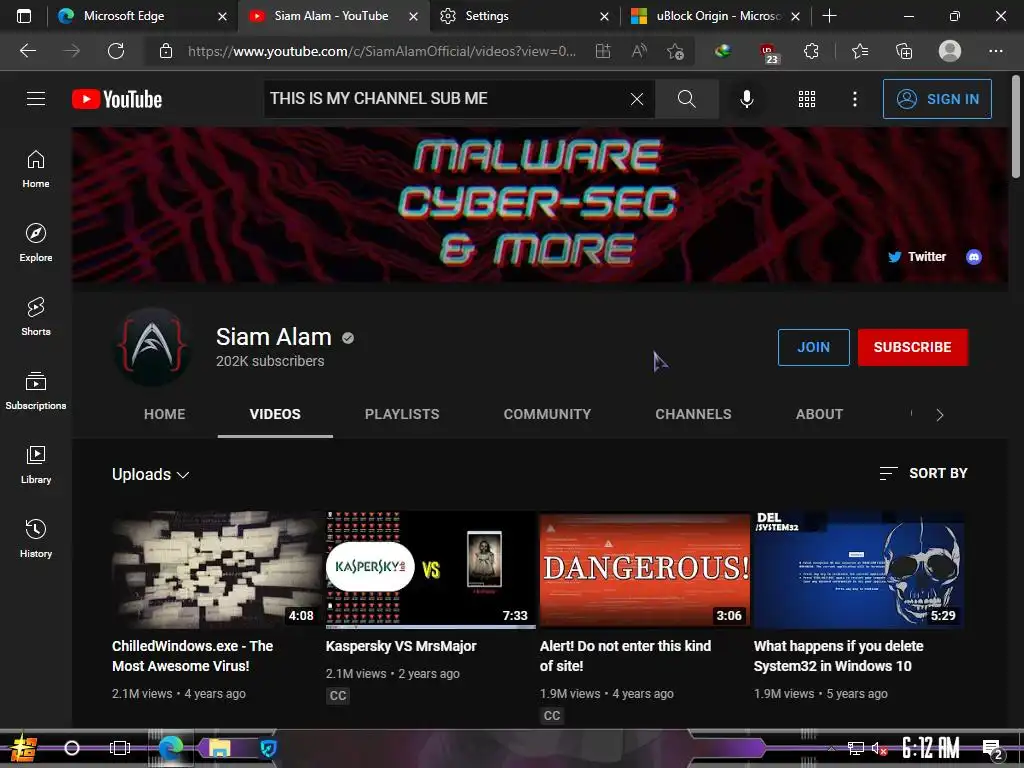The height and width of the screenshot is (768, 1024).
Task: Open 'delete System32' video title
Action: pos(839,656)
